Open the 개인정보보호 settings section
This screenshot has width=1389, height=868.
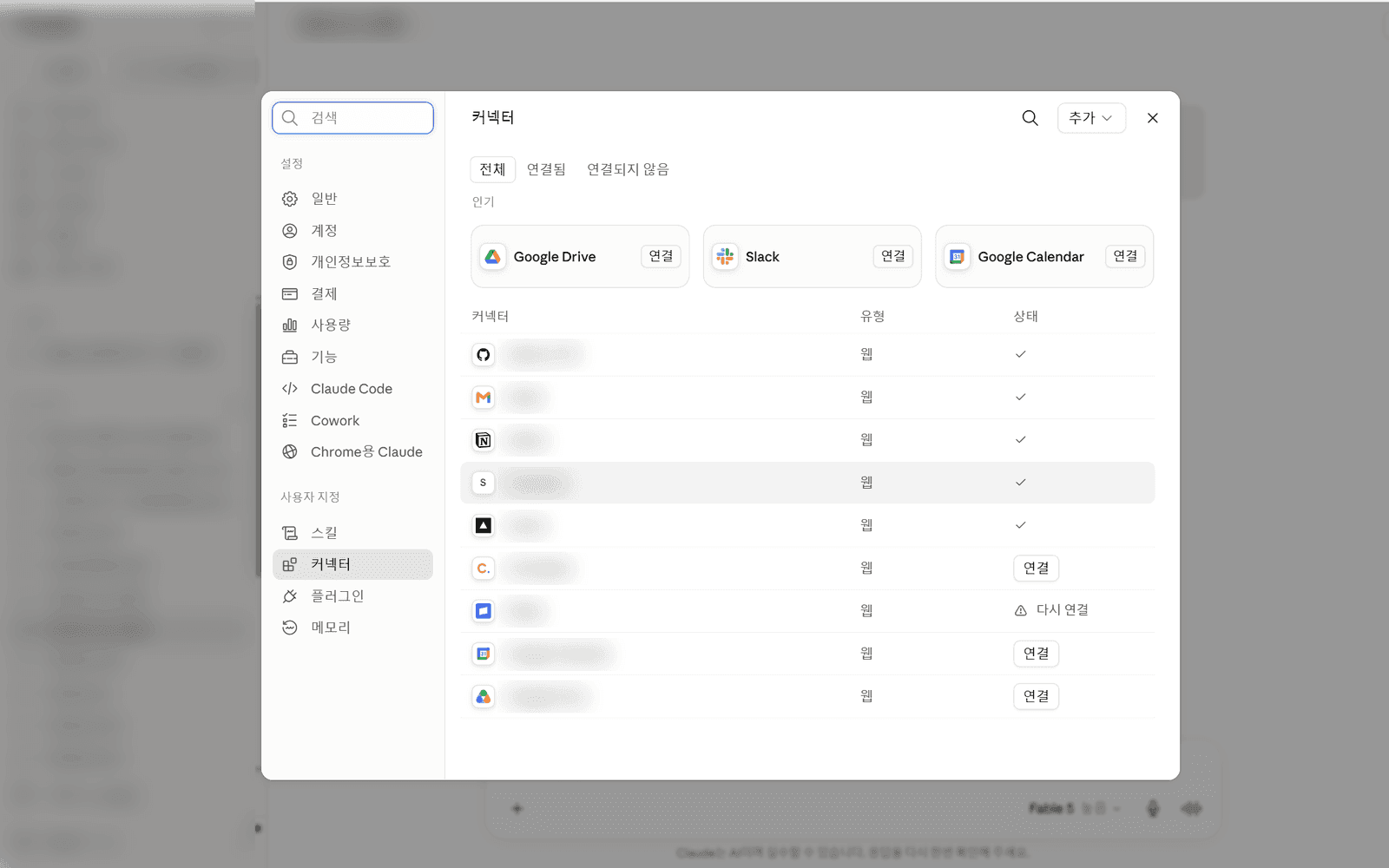click(x=352, y=262)
